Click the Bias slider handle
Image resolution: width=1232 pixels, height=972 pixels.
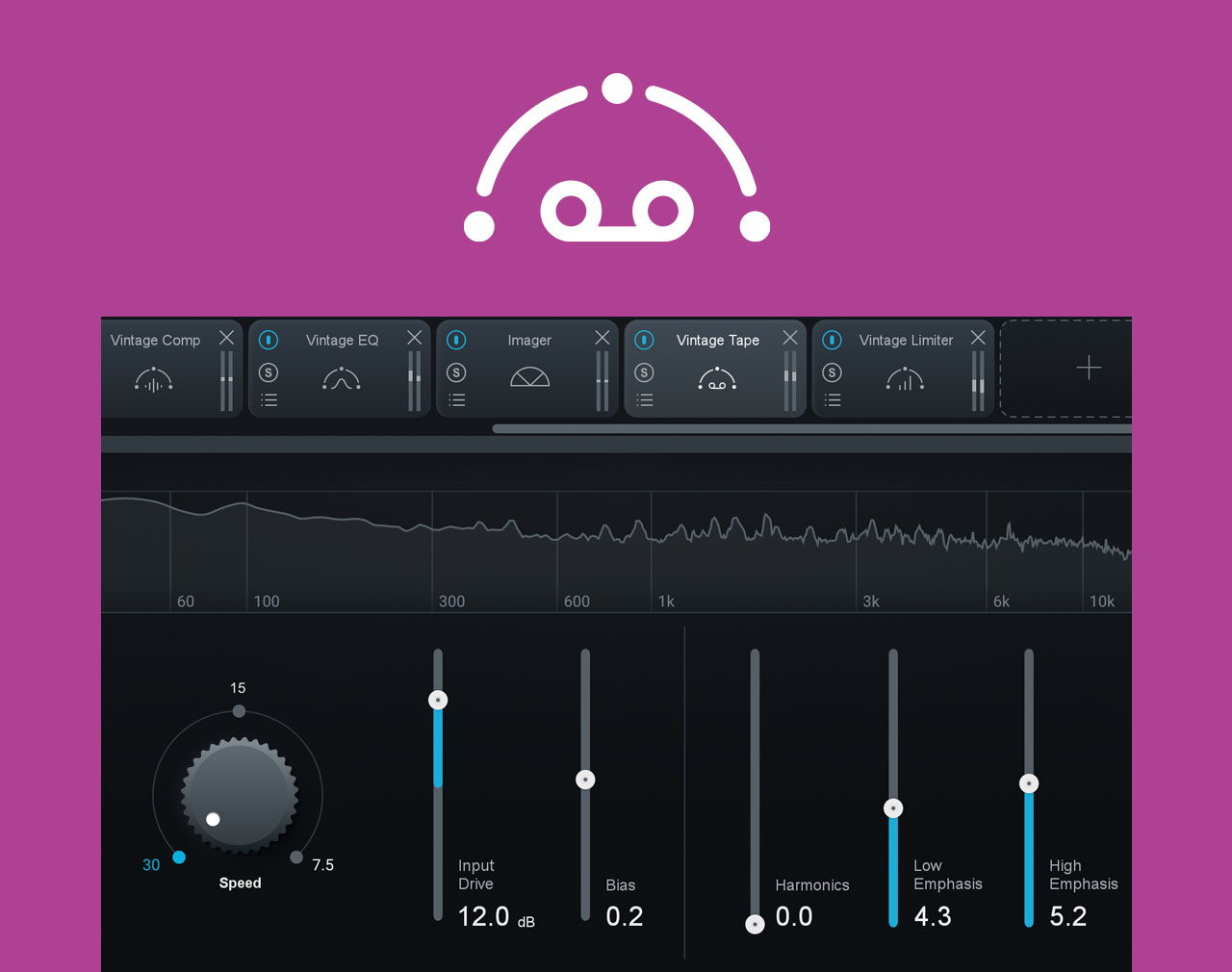[x=585, y=780]
